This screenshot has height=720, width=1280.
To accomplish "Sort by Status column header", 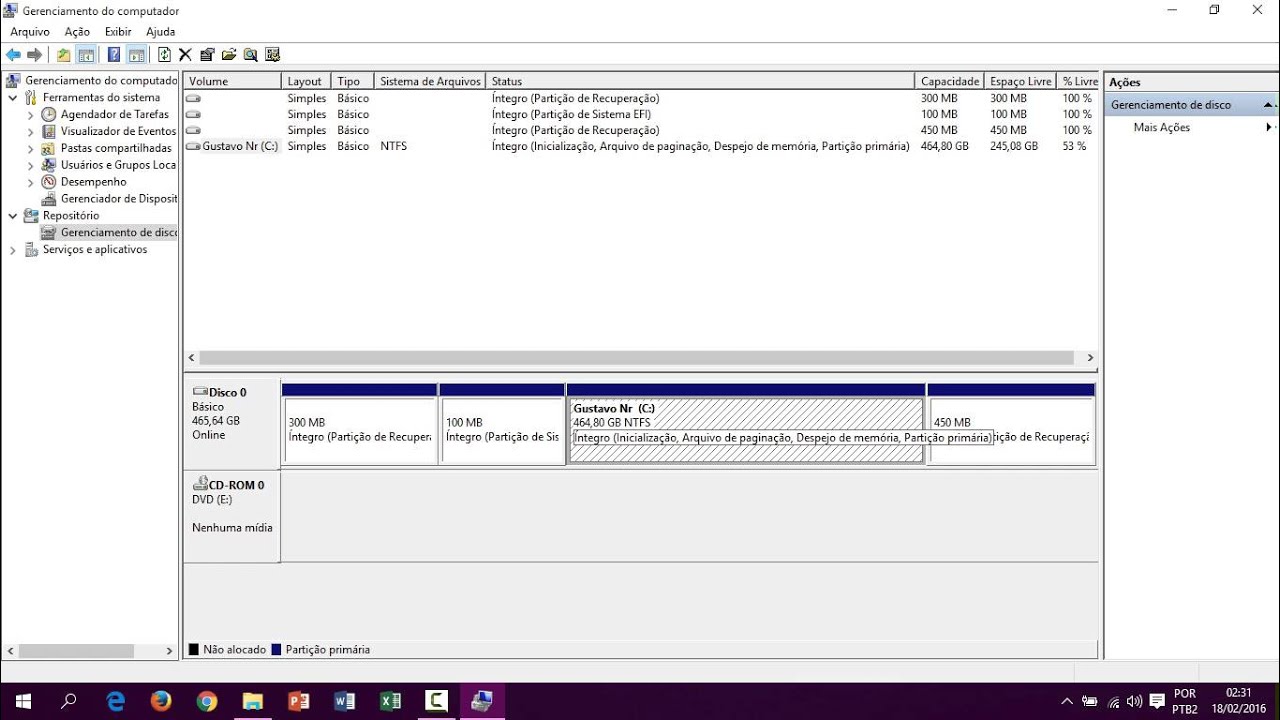I will [x=700, y=81].
